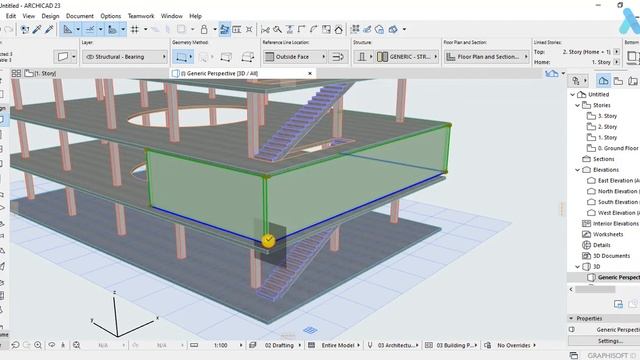Open the Entire Model partial display dropdown
The height and width of the screenshot is (360, 640).
(x=338, y=345)
